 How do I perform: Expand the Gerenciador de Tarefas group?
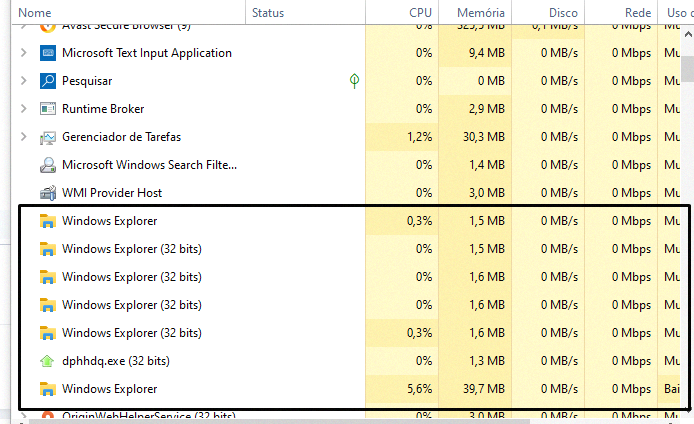(23, 137)
